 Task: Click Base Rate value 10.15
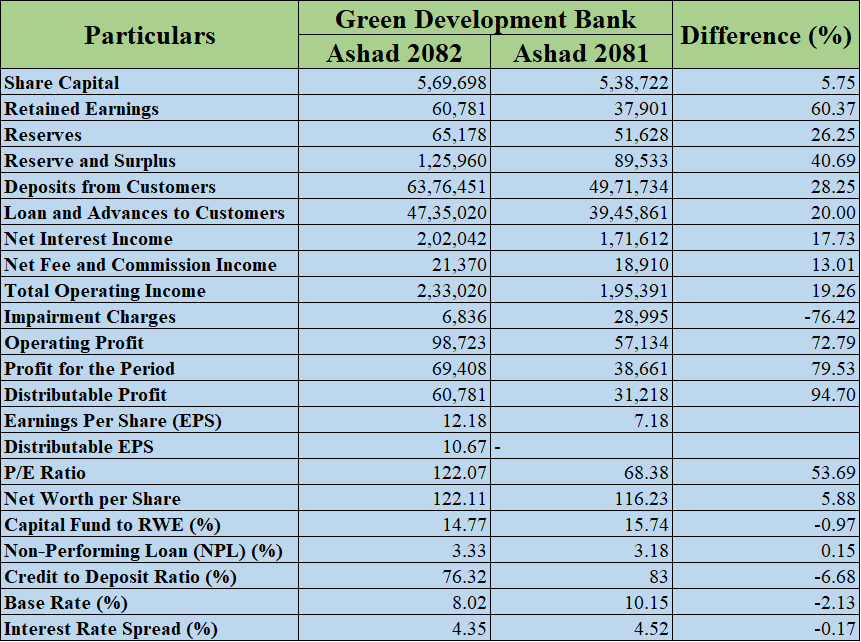647,603
